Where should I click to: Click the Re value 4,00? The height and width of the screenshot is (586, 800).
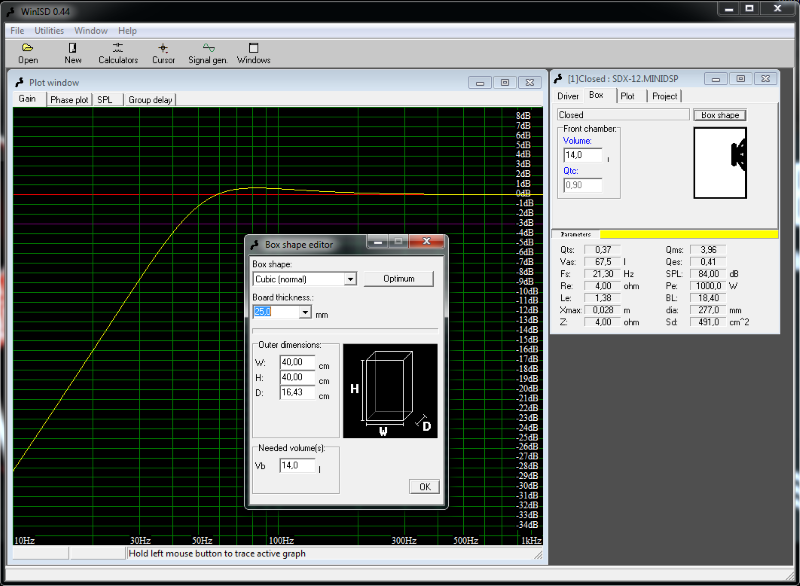(603, 286)
